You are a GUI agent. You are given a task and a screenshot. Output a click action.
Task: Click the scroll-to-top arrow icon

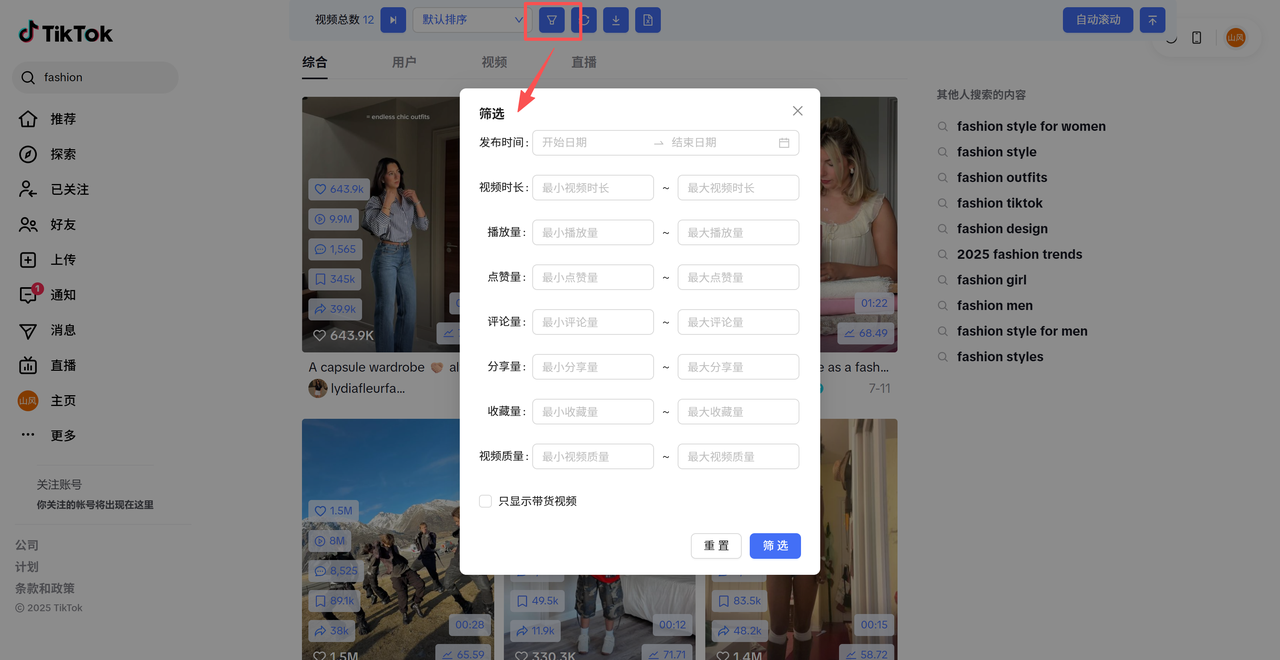pyautogui.click(x=1152, y=20)
